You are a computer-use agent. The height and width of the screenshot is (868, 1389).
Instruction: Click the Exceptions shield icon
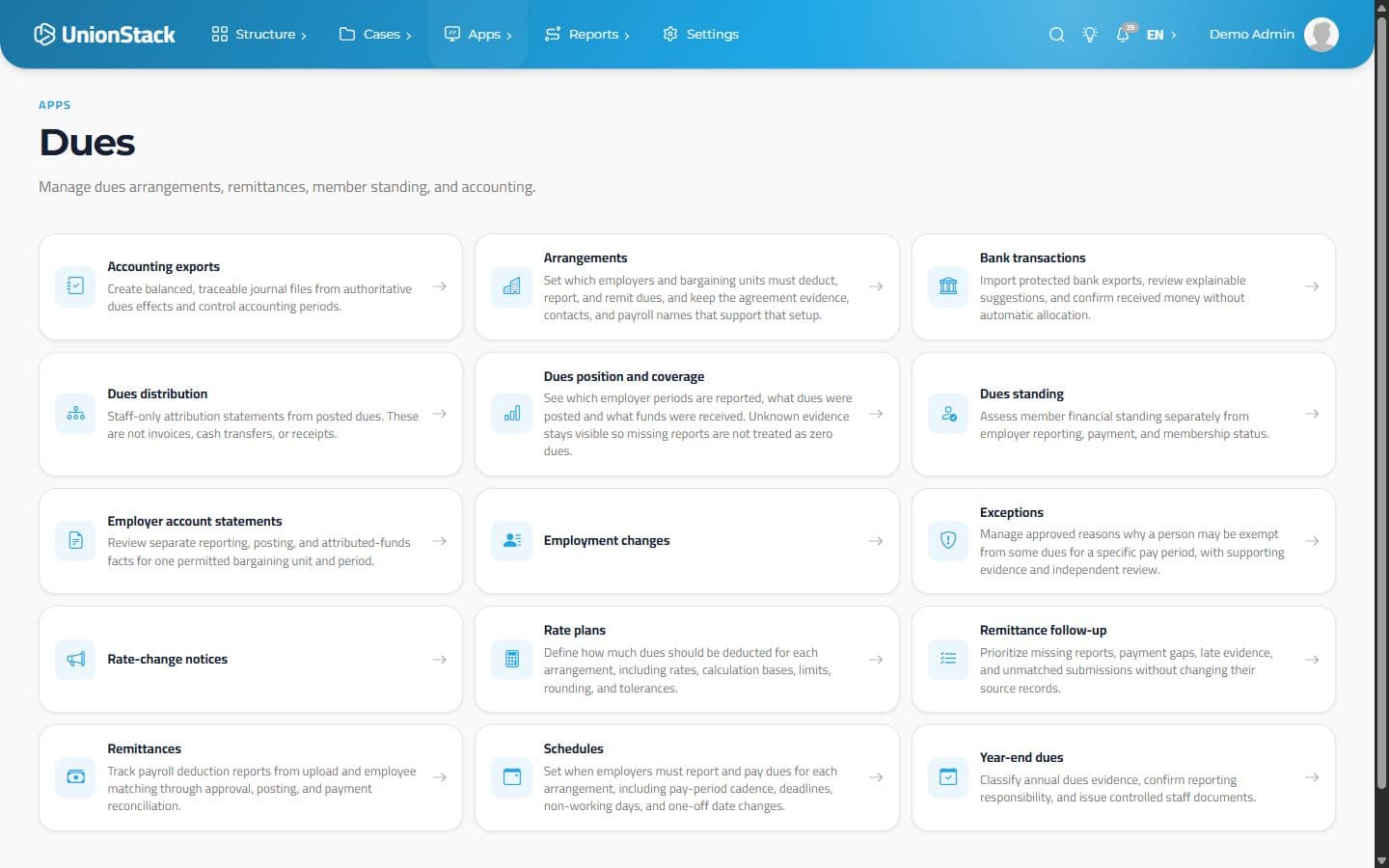[x=948, y=541]
